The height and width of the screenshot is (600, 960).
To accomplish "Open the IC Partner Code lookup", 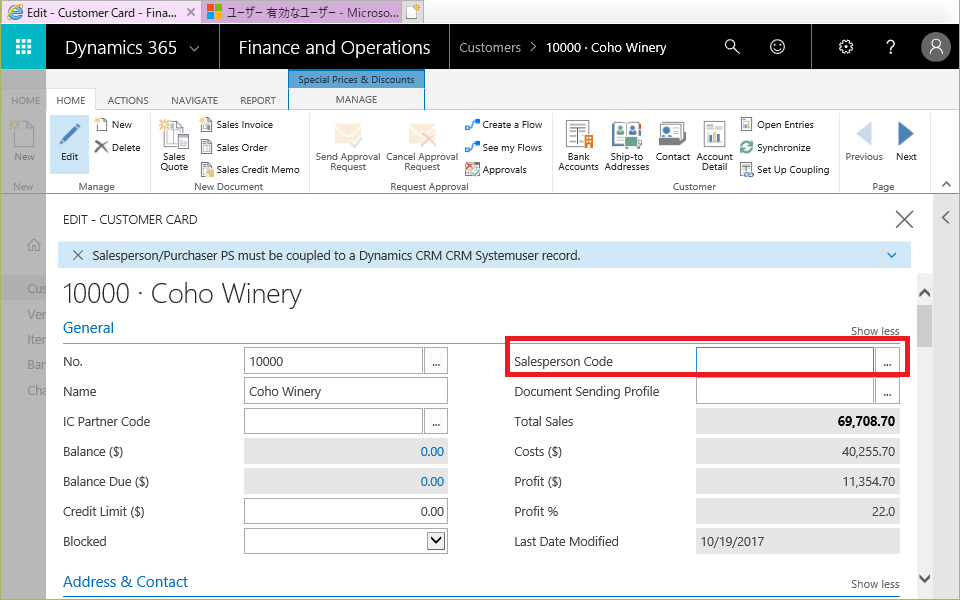I will [436, 421].
